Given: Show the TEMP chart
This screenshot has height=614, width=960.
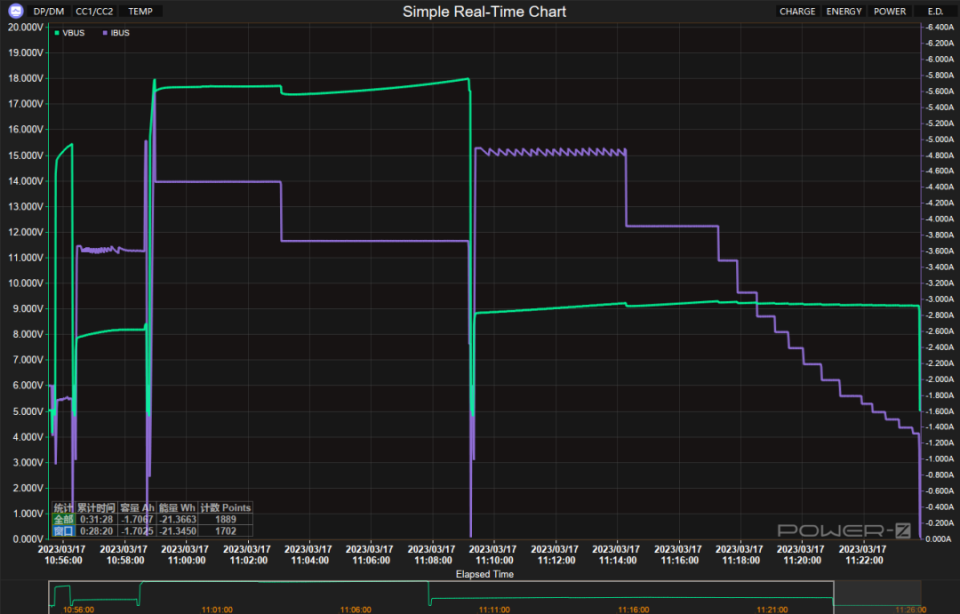Looking at the screenshot, I should (140, 12).
